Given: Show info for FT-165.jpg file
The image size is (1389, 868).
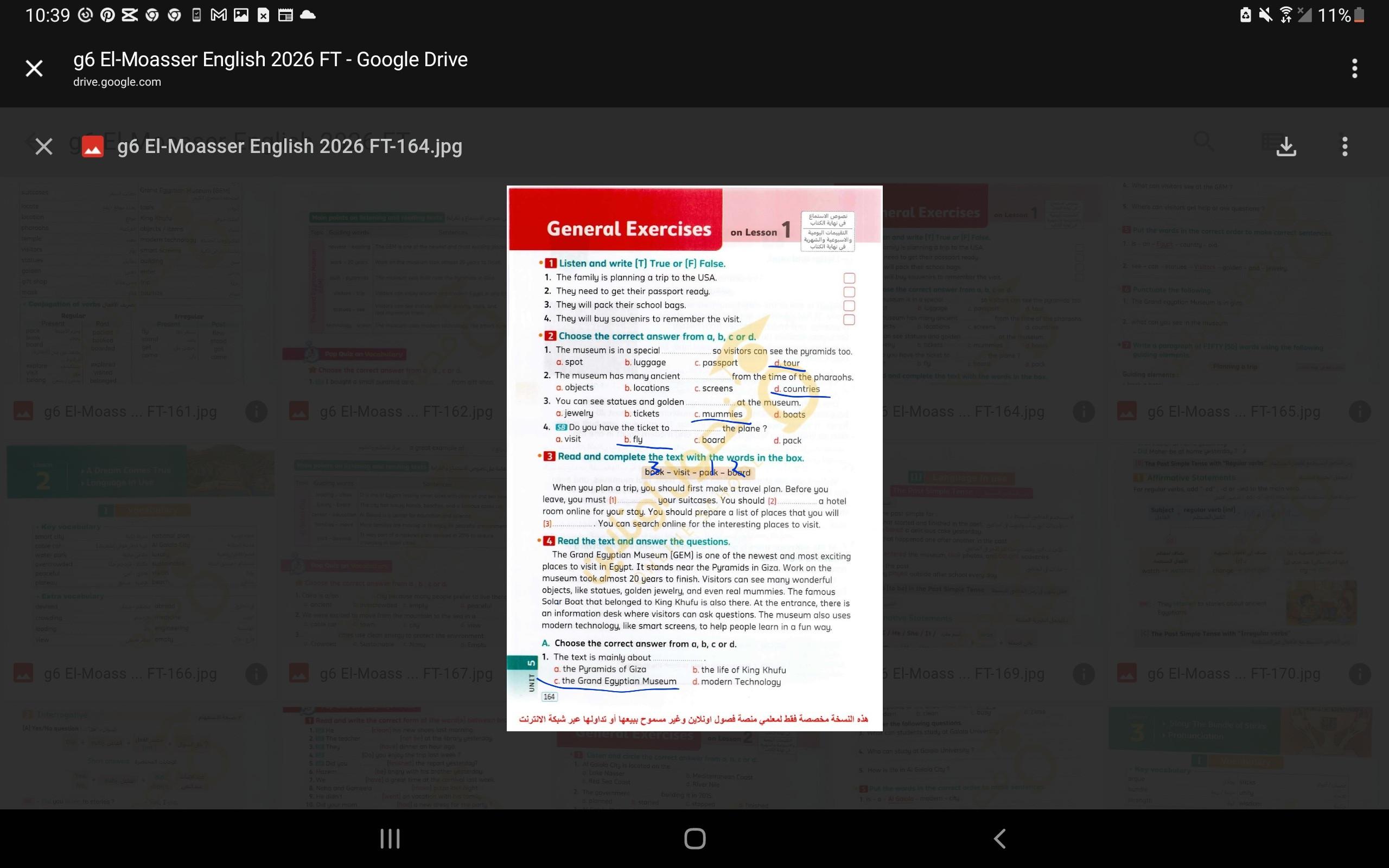Looking at the screenshot, I should (x=1359, y=412).
